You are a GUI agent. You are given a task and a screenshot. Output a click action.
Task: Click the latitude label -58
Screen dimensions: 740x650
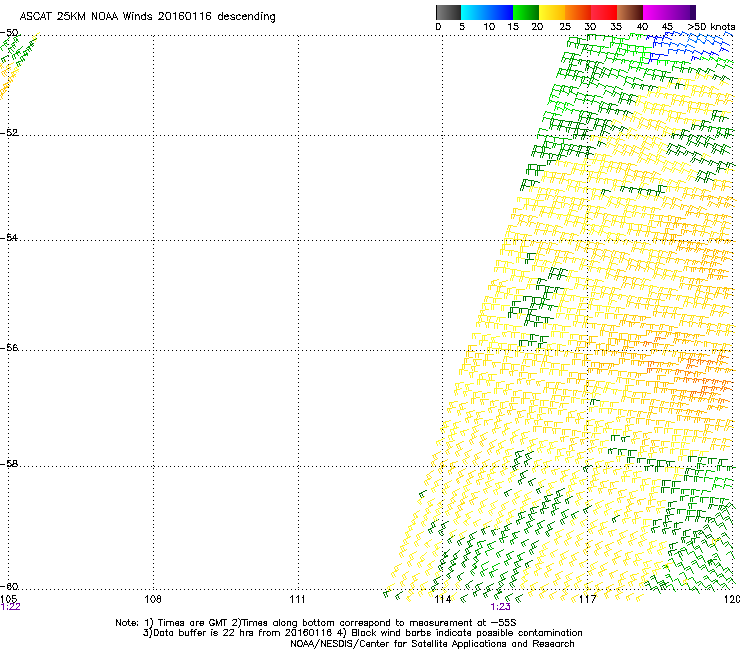(9, 464)
